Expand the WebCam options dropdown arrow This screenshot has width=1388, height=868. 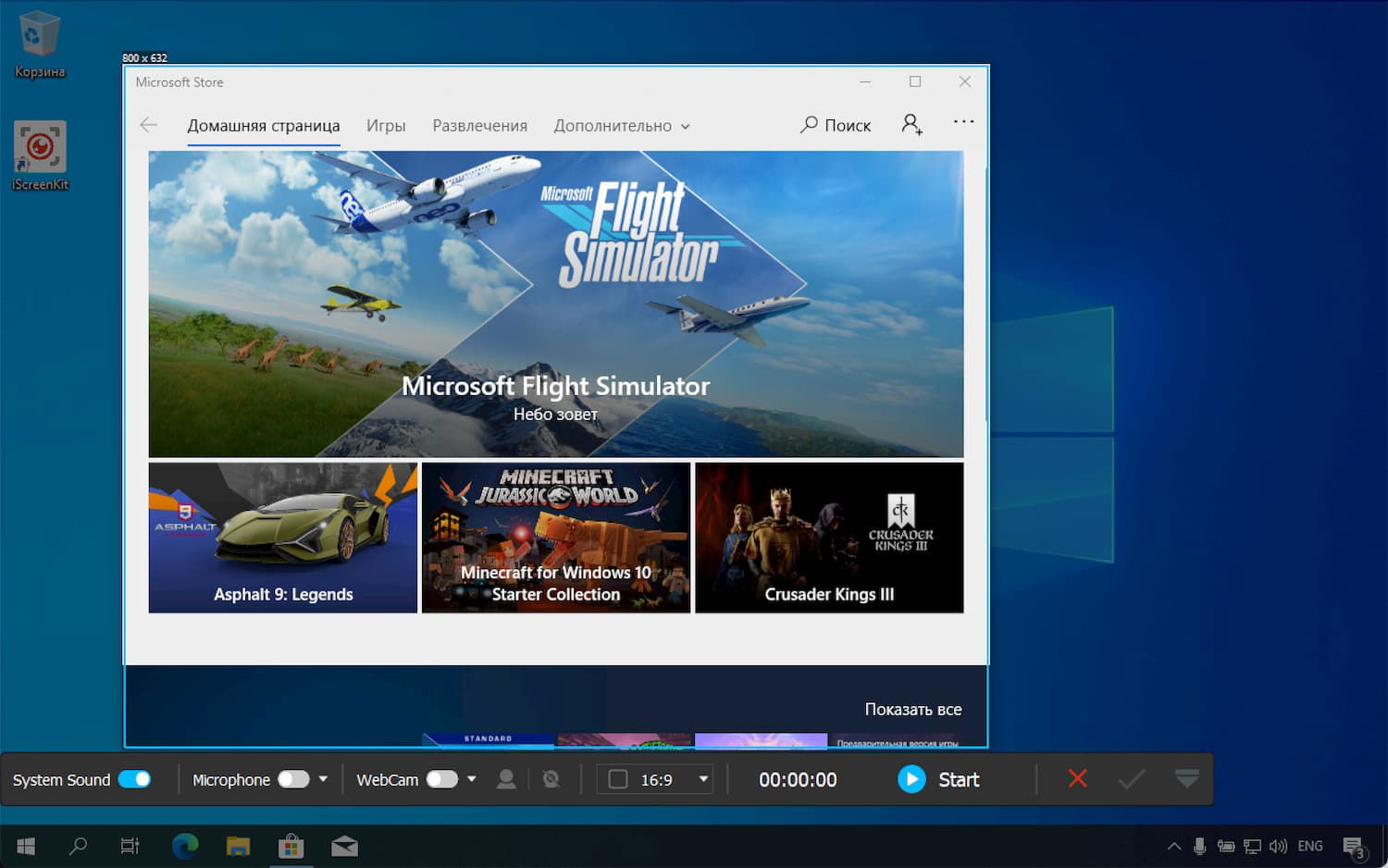click(x=472, y=779)
